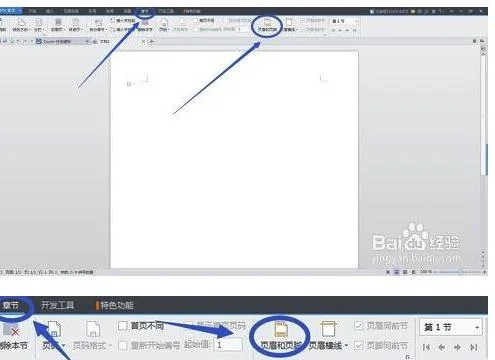
Task: Expand the 页码 dropdown arrow
Action: coord(63,345)
